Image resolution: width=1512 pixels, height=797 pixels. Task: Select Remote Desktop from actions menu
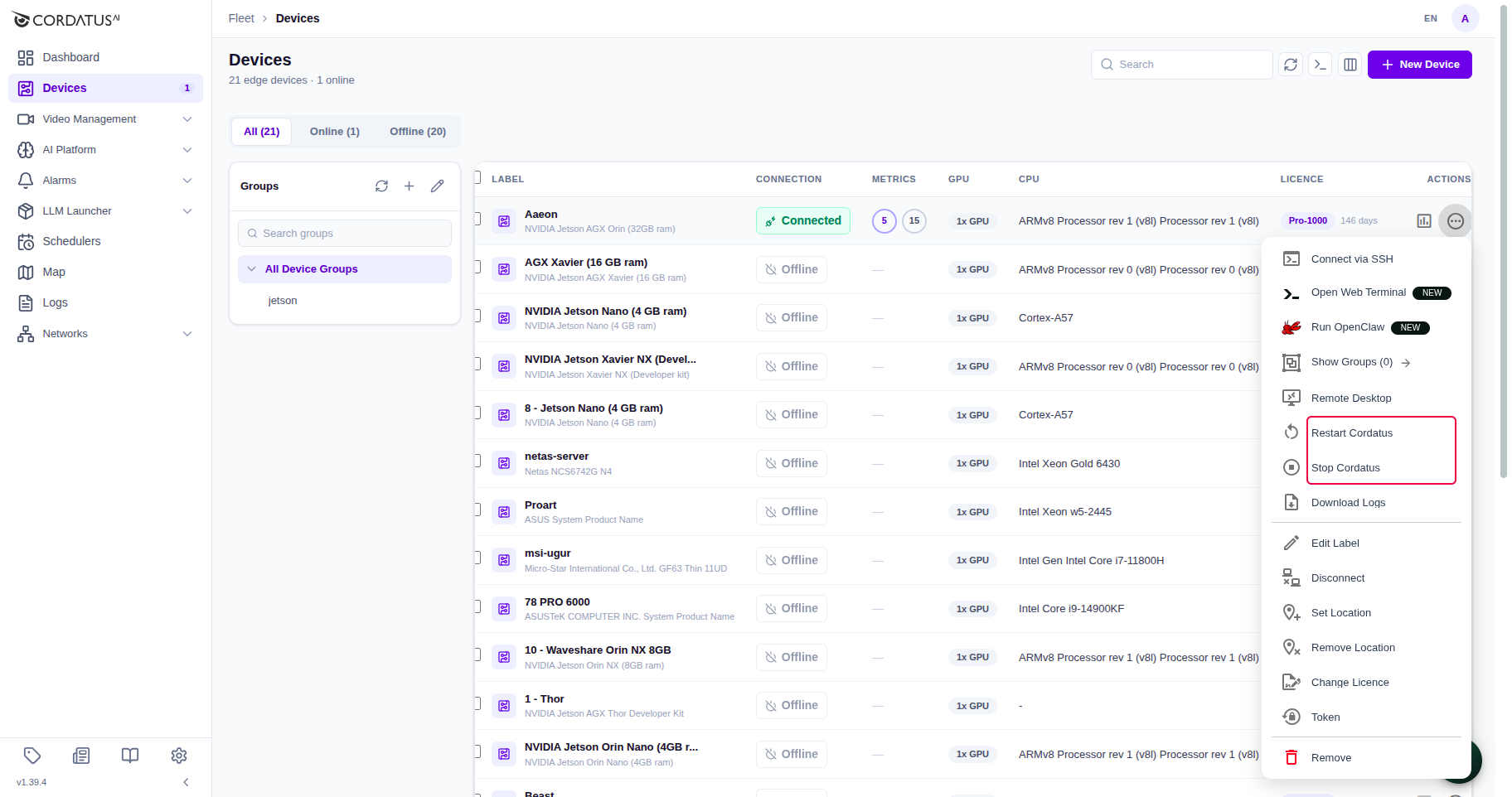1366,398
